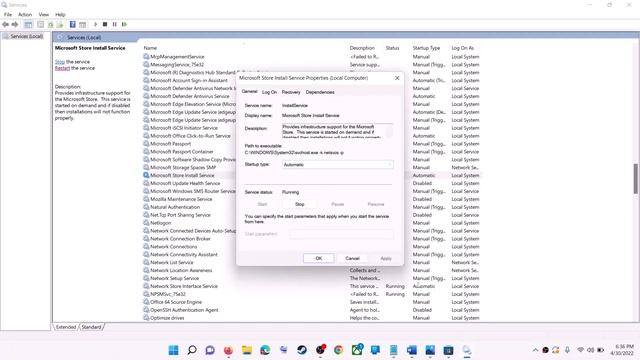Click the Stop button in properties dialog
The width and height of the screenshot is (640, 360).
(x=300, y=204)
